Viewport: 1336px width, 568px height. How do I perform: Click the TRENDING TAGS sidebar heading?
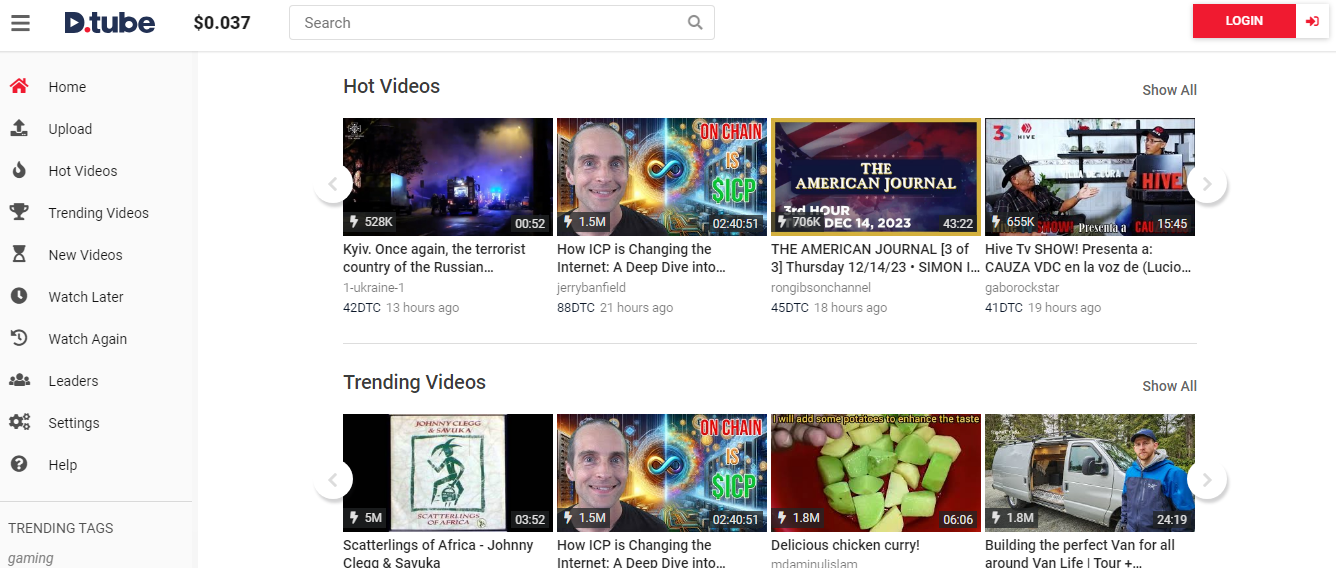click(61, 528)
